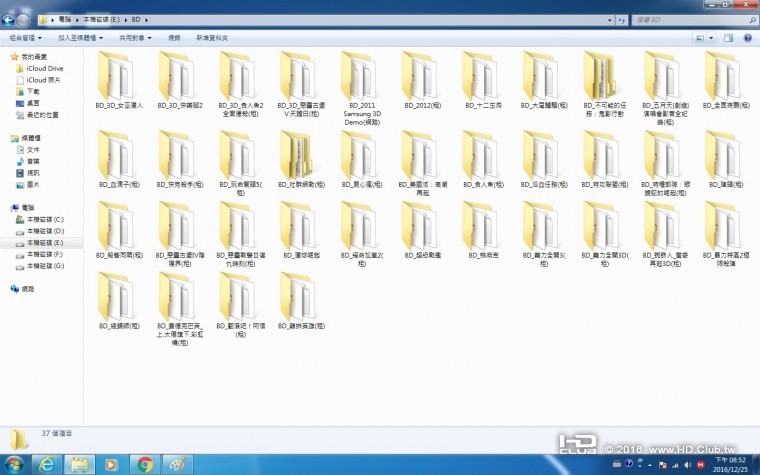Click the 新增資料夾 (New folder) button
Screen dimensions: 760x475
point(212,38)
